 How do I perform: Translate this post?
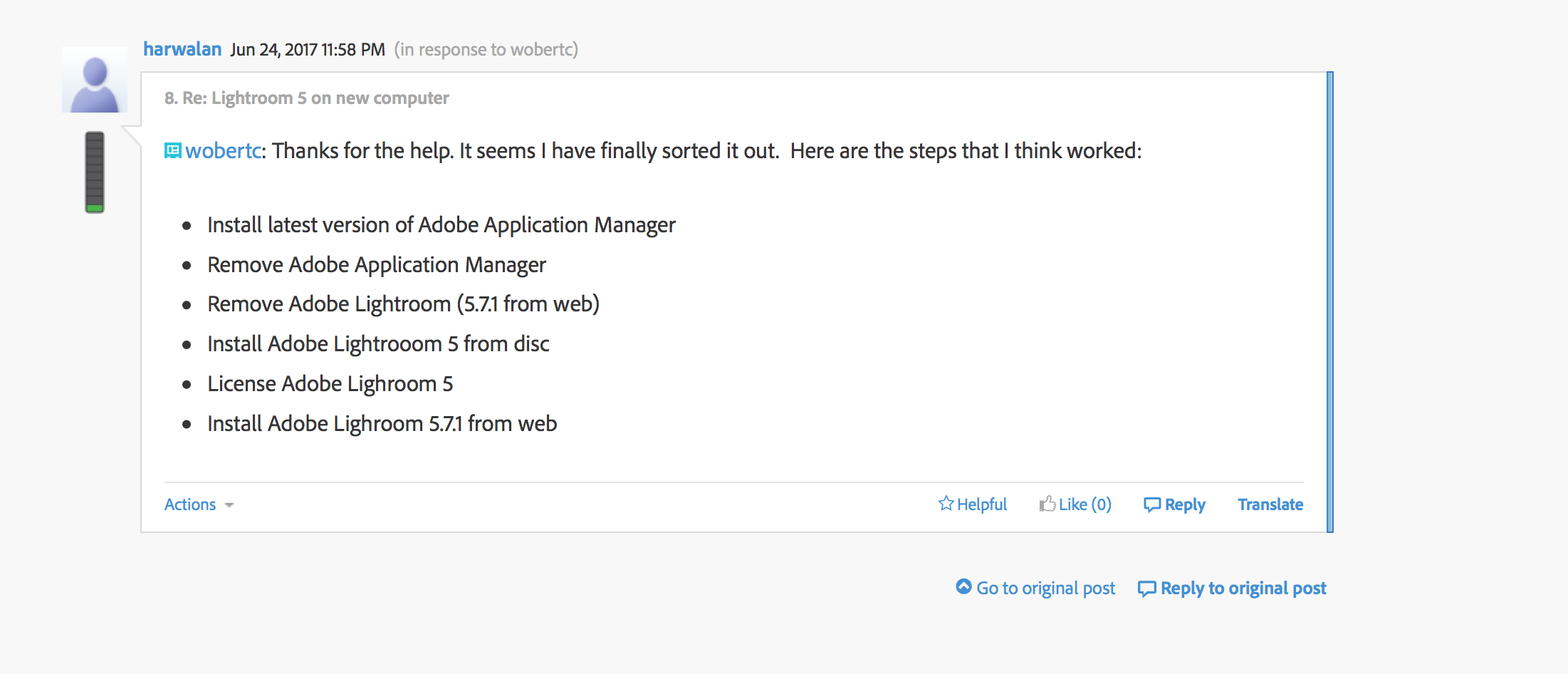click(1270, 504)
